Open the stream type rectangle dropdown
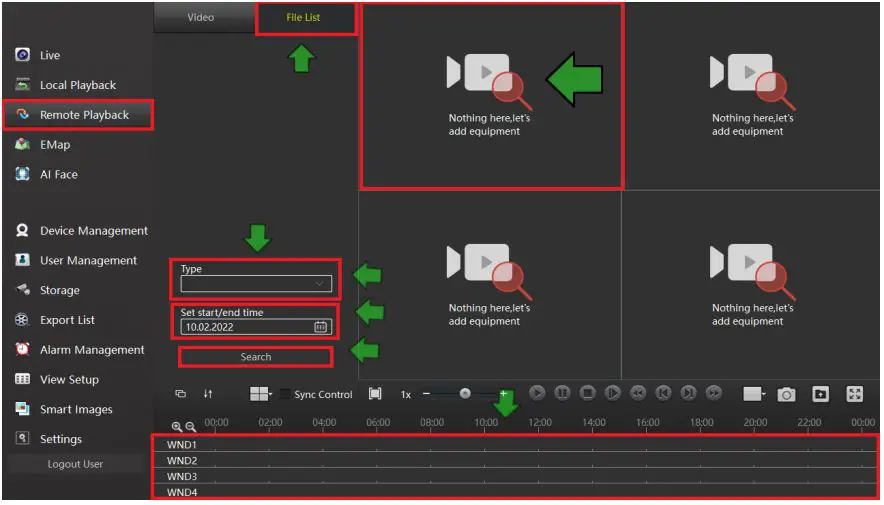This screenshot has height=505, width=884. point(754,394)
